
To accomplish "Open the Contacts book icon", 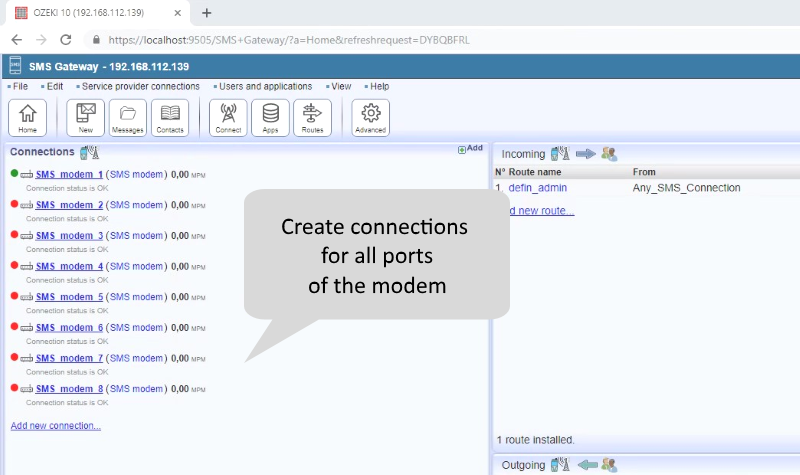I will (x=170, y=118).
